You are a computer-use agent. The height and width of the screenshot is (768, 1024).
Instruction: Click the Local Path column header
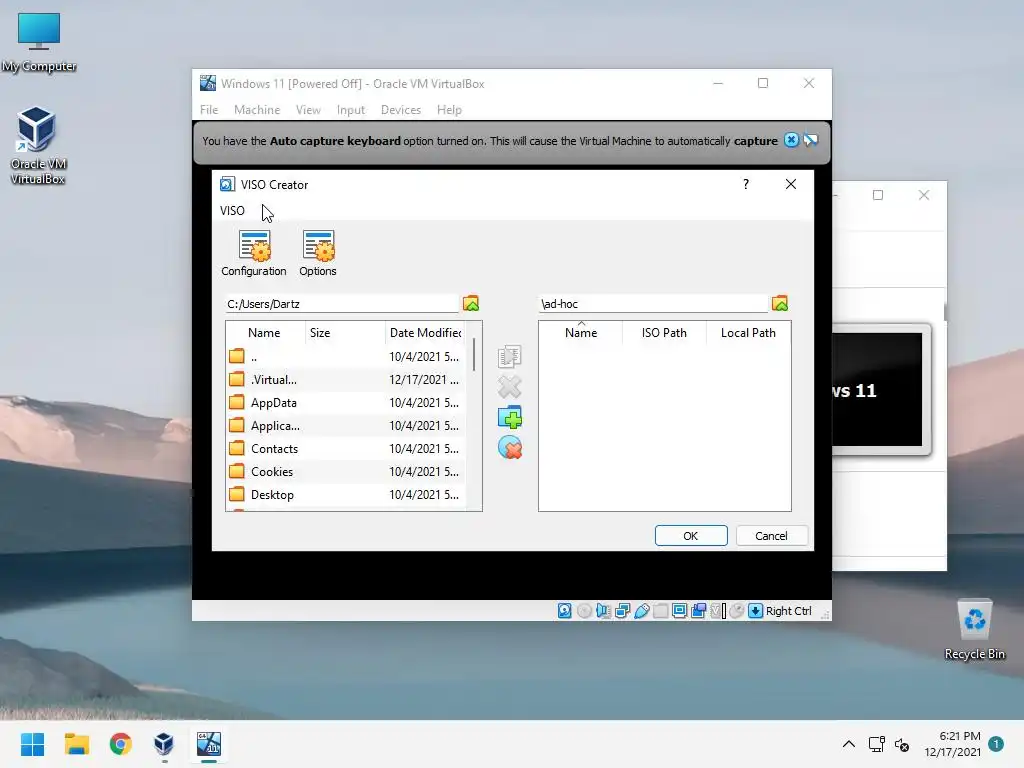[748, 332]
